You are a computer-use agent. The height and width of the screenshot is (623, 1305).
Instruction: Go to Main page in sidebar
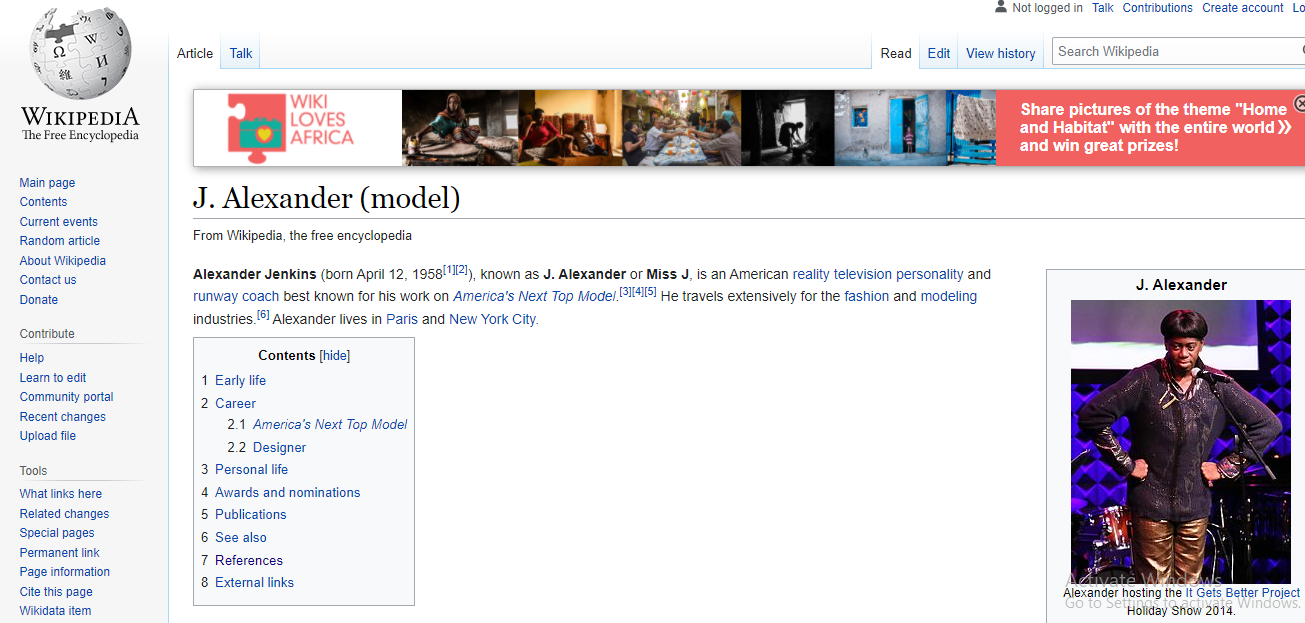point(47,183)
